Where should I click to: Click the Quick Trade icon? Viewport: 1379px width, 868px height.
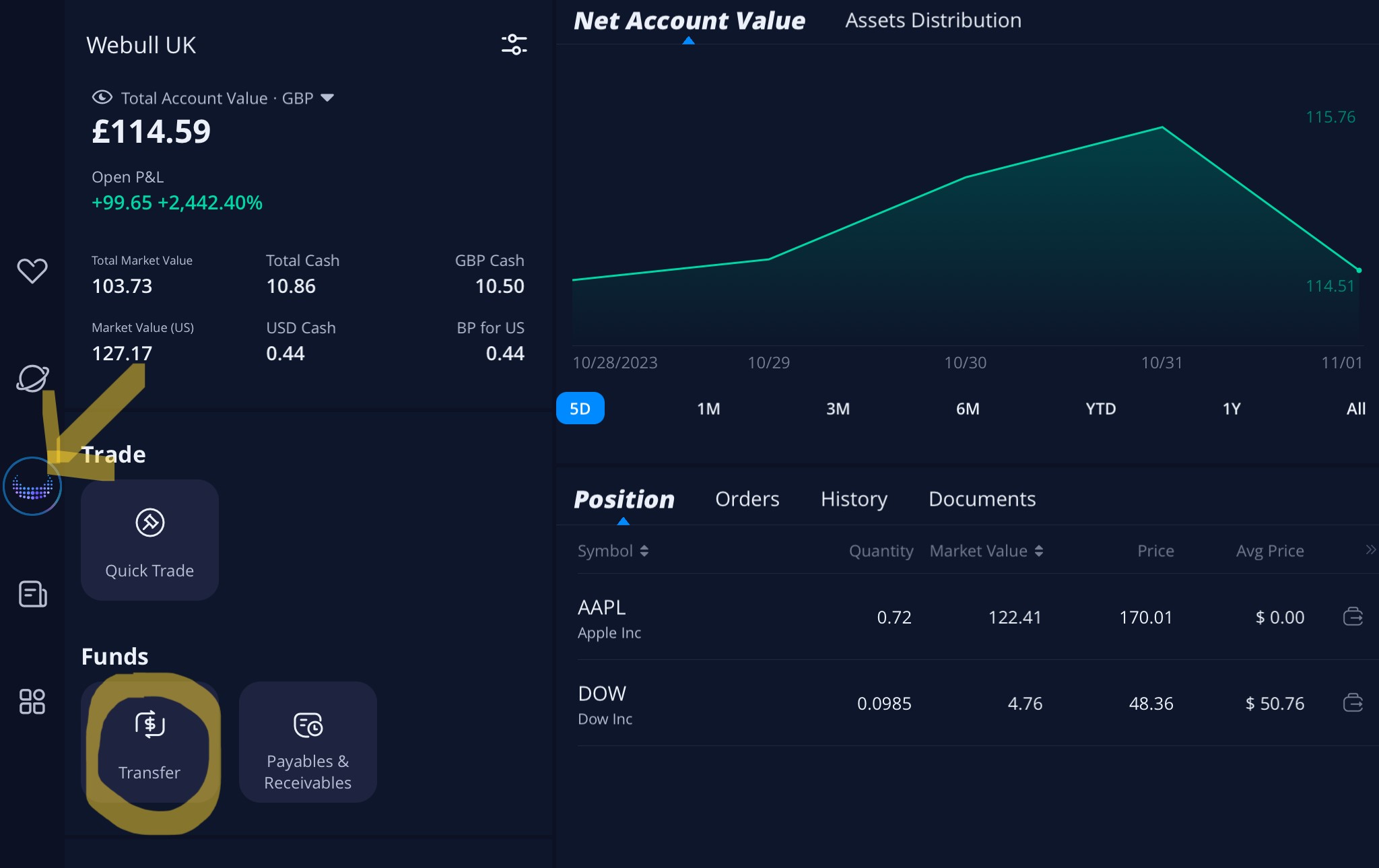[x=150, y=523]
